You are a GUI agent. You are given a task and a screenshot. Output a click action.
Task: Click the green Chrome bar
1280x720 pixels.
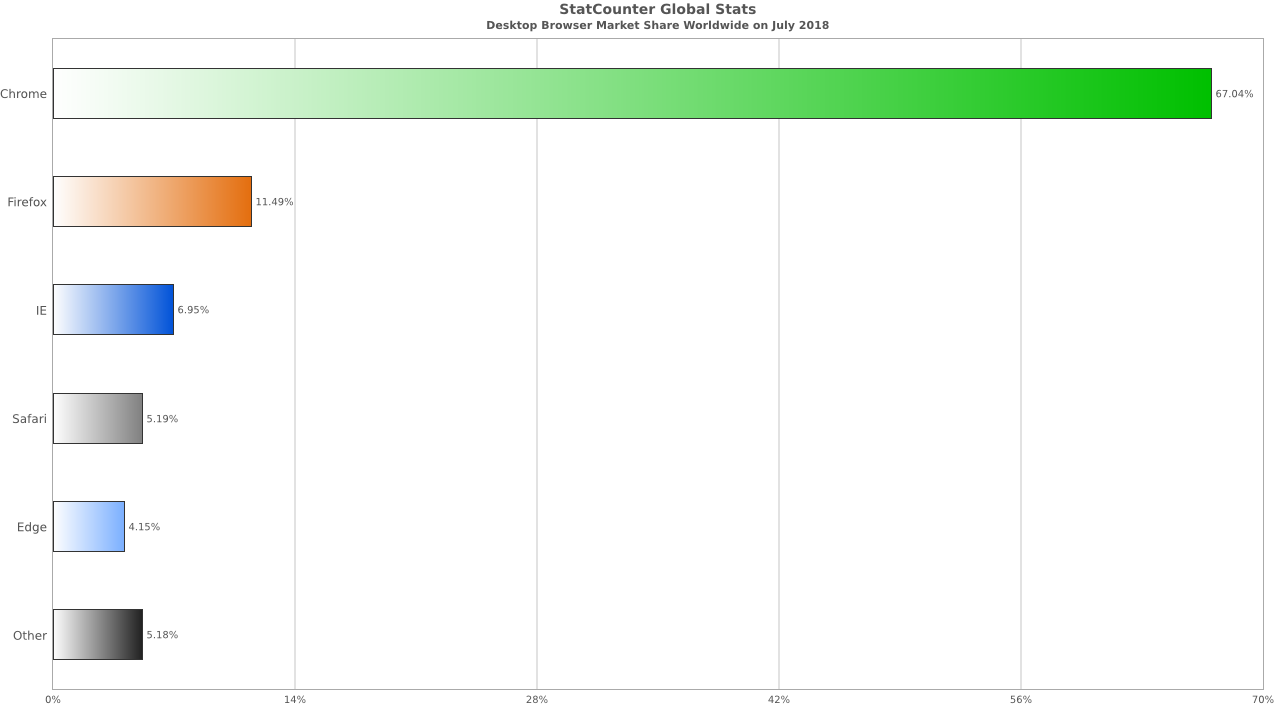[632, 94]
